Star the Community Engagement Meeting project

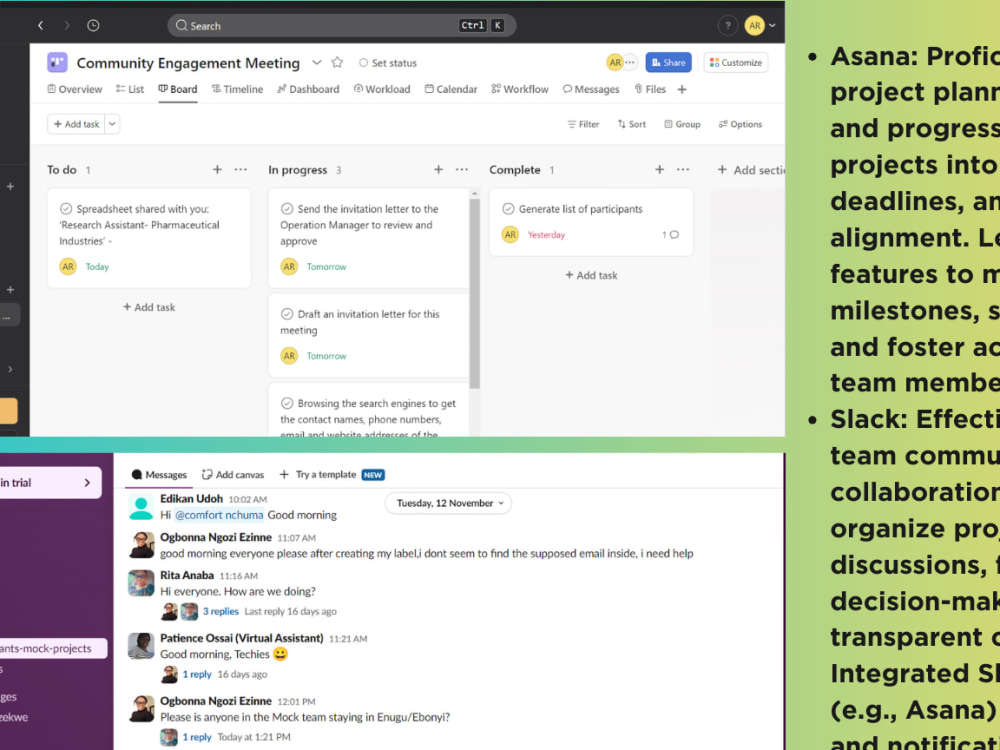tap(337, 62)
